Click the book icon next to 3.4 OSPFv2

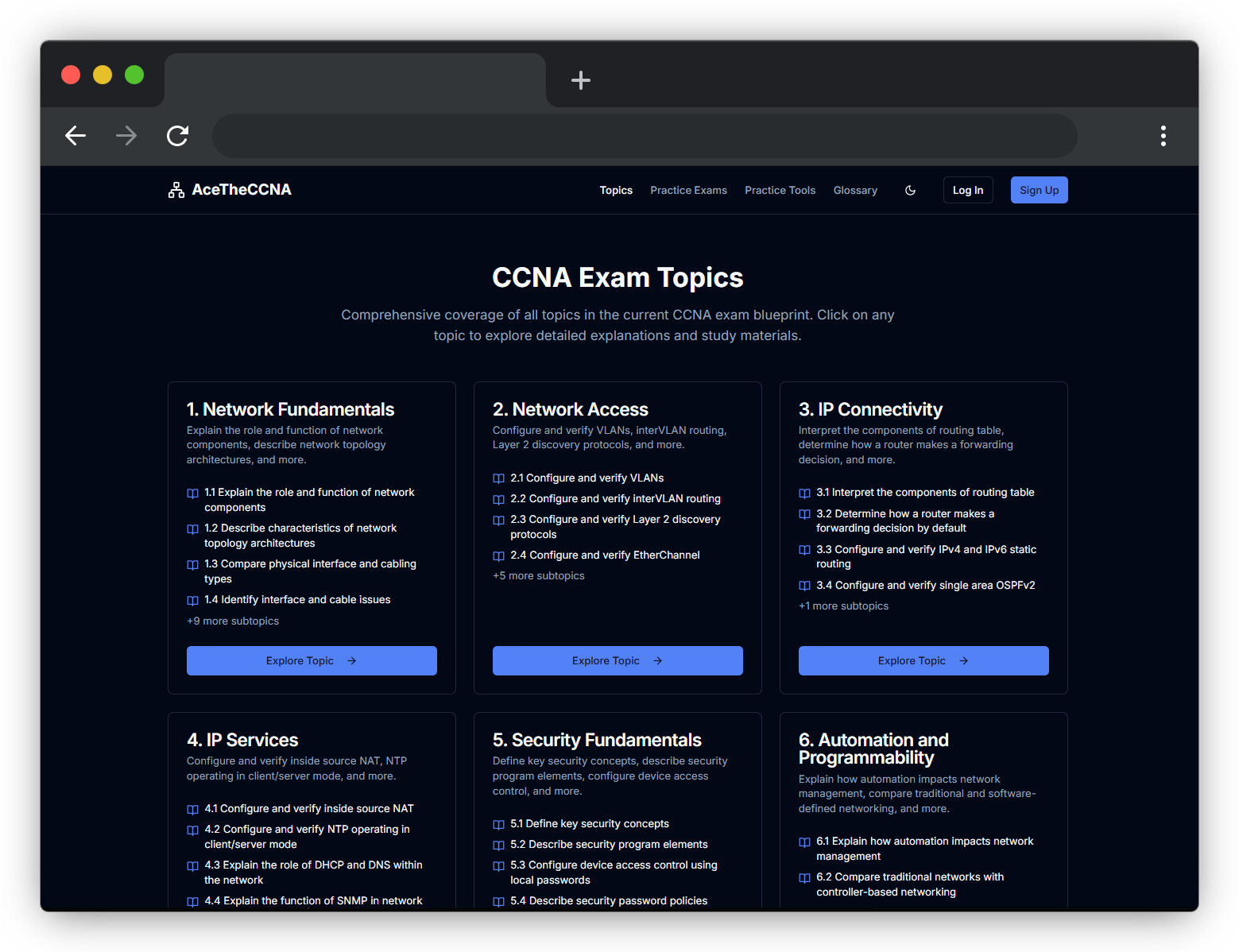coord(804,586)
